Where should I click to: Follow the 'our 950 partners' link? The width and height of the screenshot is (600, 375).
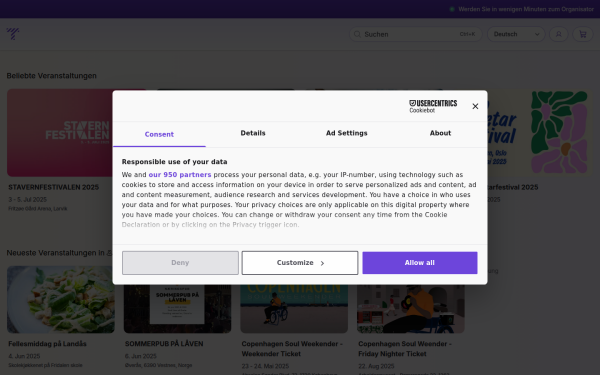180,175
